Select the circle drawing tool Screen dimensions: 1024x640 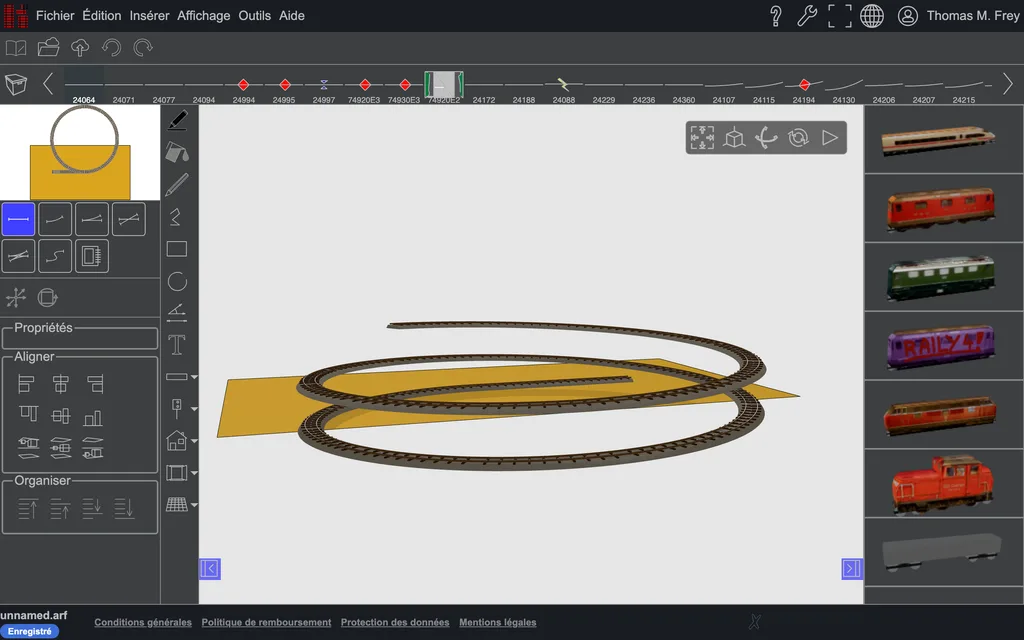pyautogui.click(x=177, y=281)
